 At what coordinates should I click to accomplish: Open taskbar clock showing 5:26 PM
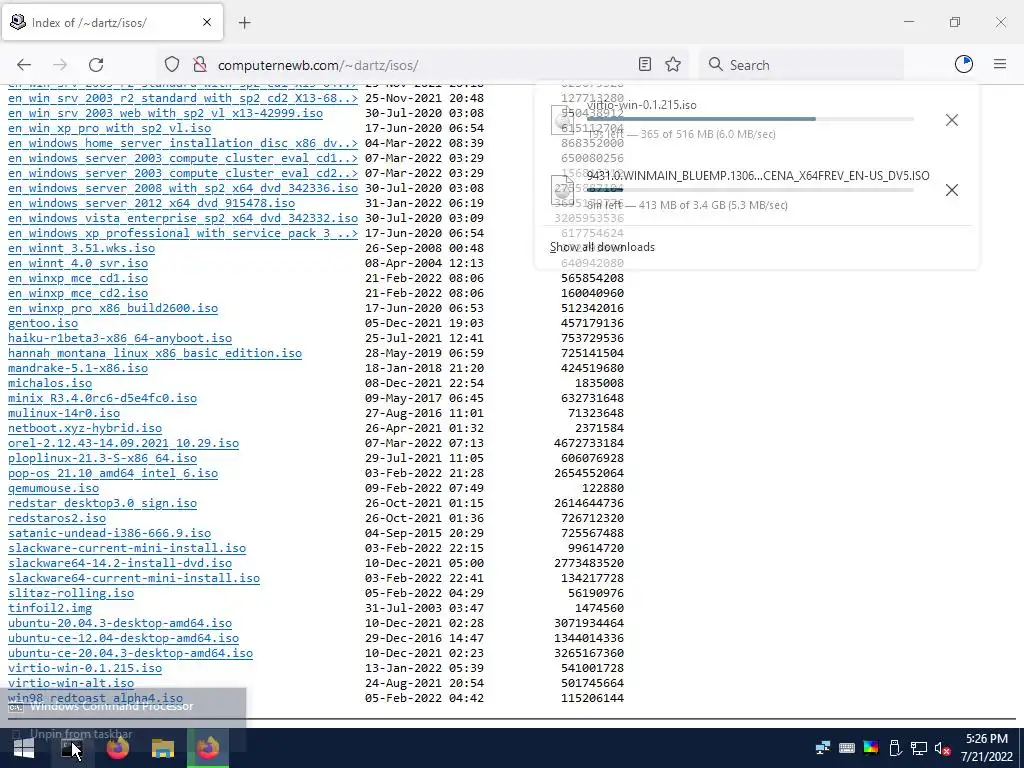coord(986,748)
